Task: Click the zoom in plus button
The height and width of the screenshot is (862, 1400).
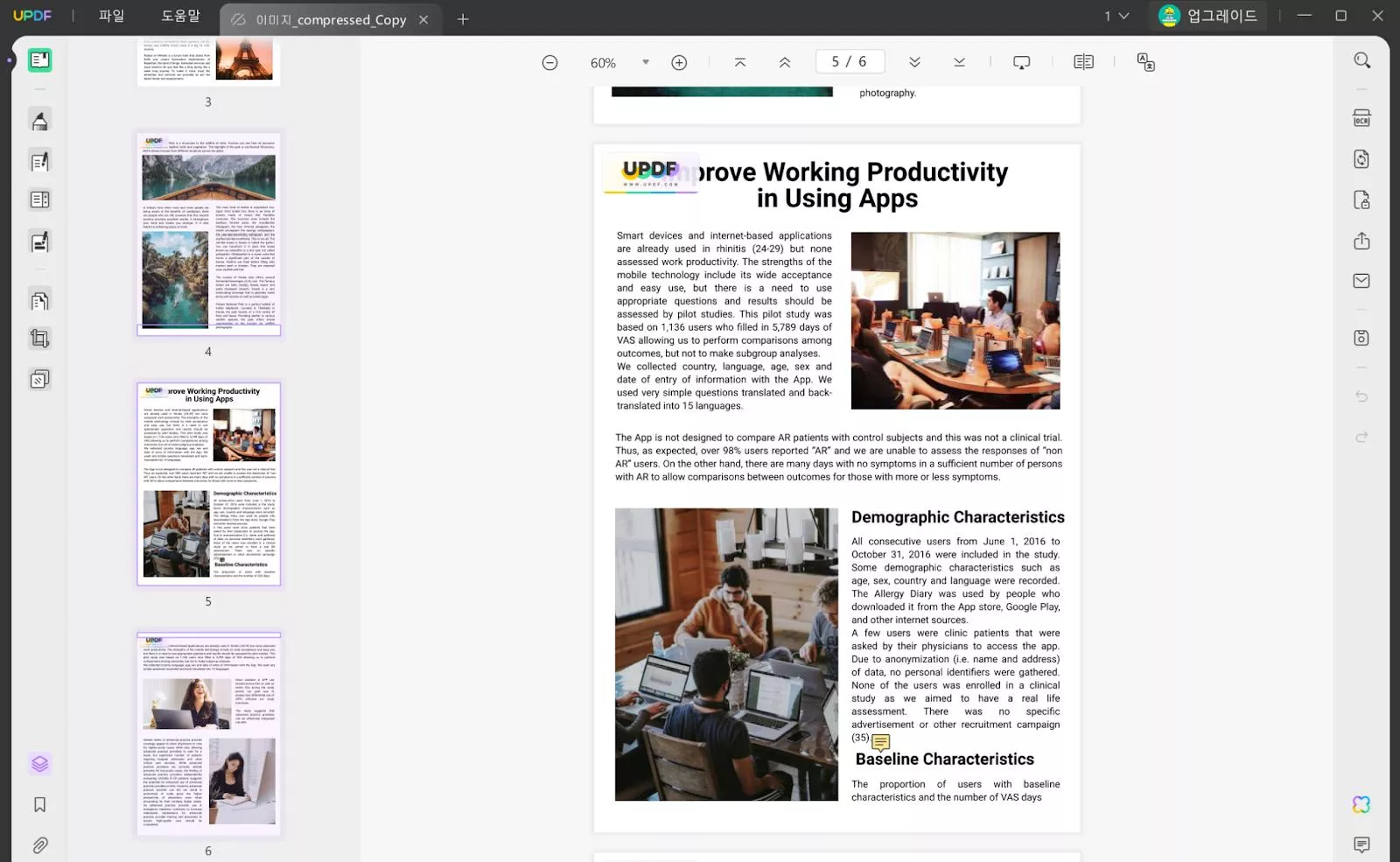Action: point(679,62)
